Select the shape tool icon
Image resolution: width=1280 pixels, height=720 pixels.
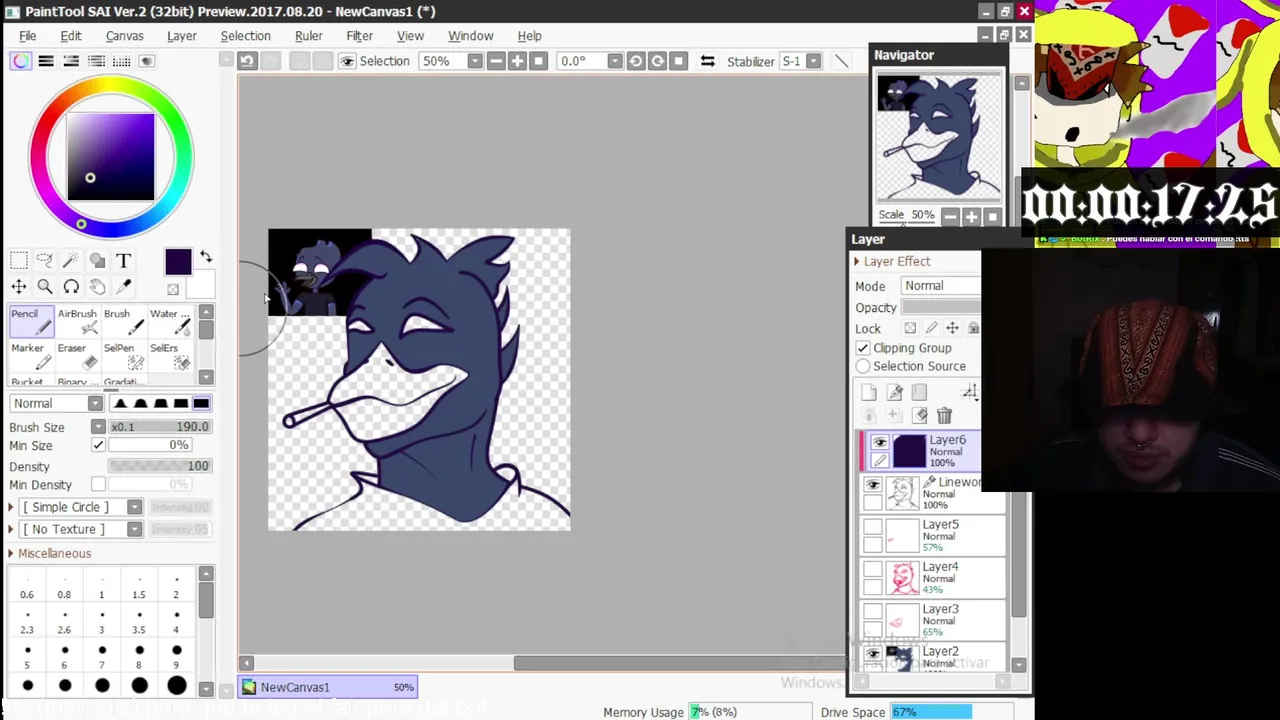tap(97, 261)
